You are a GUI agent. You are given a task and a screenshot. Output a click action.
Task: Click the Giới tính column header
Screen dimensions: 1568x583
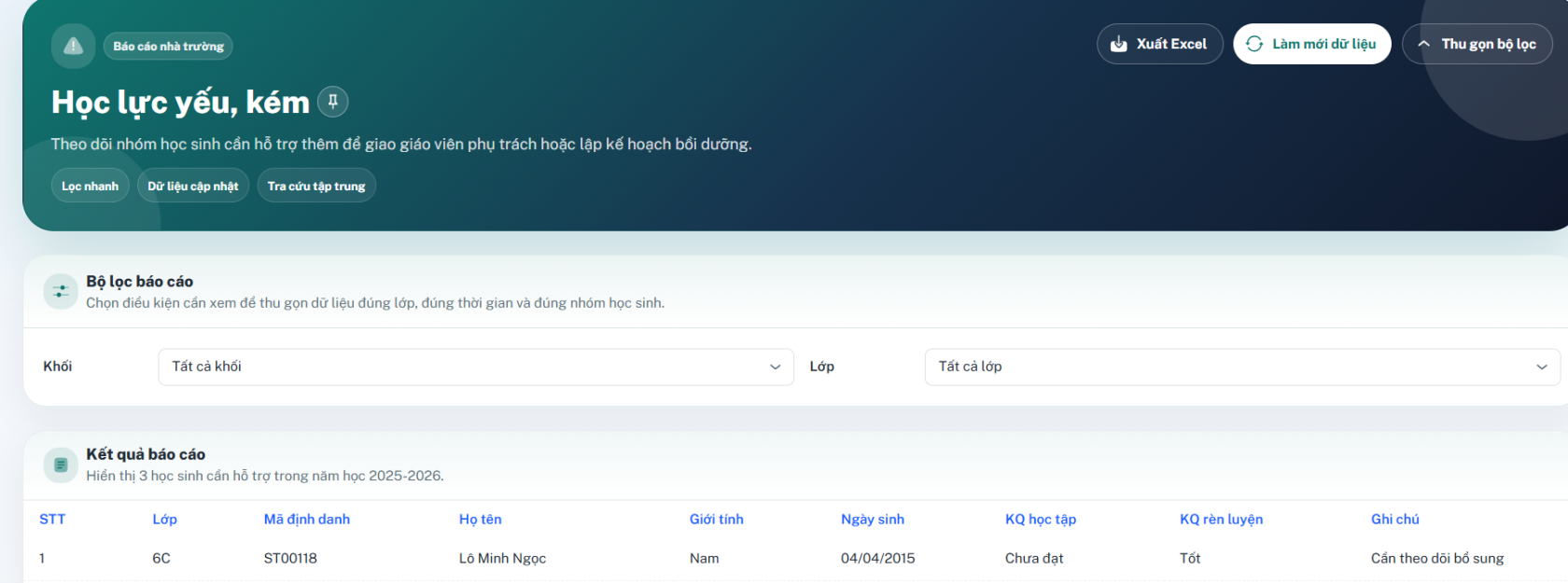[717, 519]
